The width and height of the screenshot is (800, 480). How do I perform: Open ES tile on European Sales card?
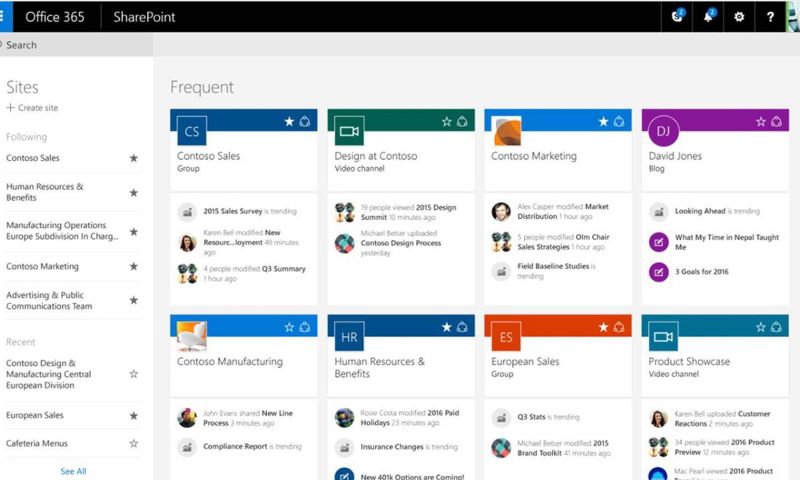tap(506, 337)
